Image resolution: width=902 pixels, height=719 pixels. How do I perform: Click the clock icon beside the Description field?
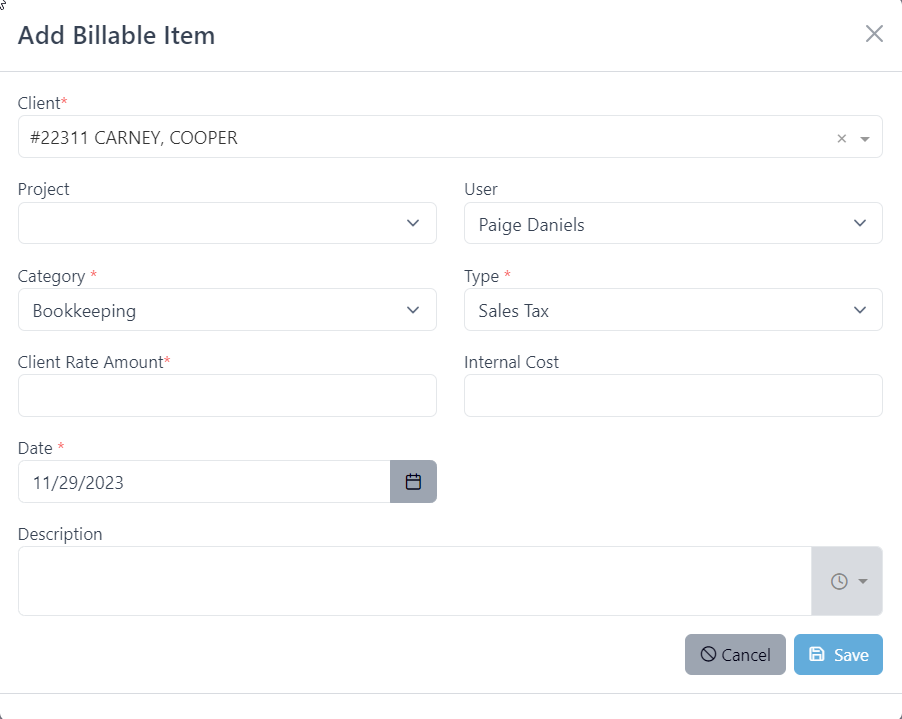(839, 581)
